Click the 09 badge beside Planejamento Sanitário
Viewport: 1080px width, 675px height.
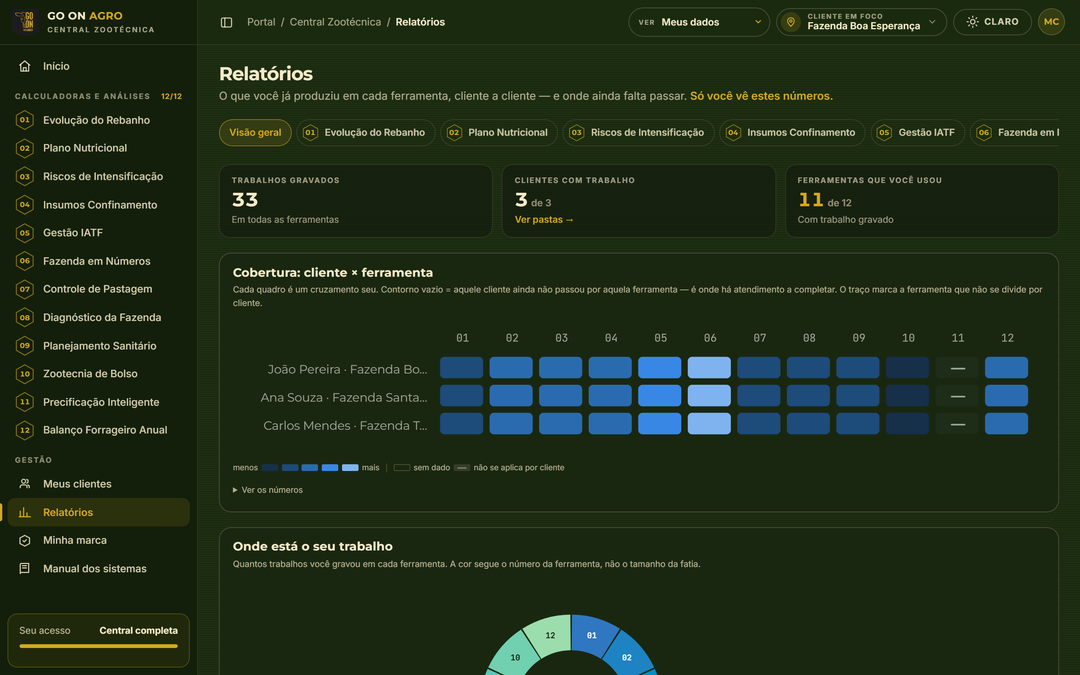click(25, 346)
